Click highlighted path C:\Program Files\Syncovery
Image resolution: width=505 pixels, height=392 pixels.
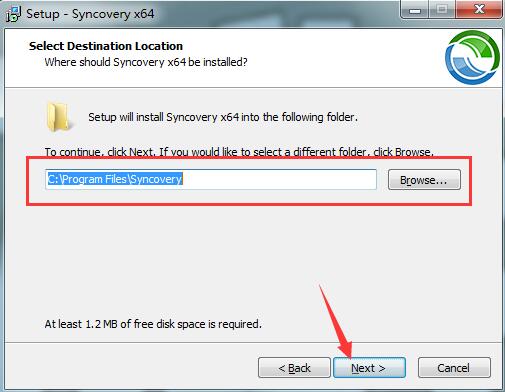(115, 179)
